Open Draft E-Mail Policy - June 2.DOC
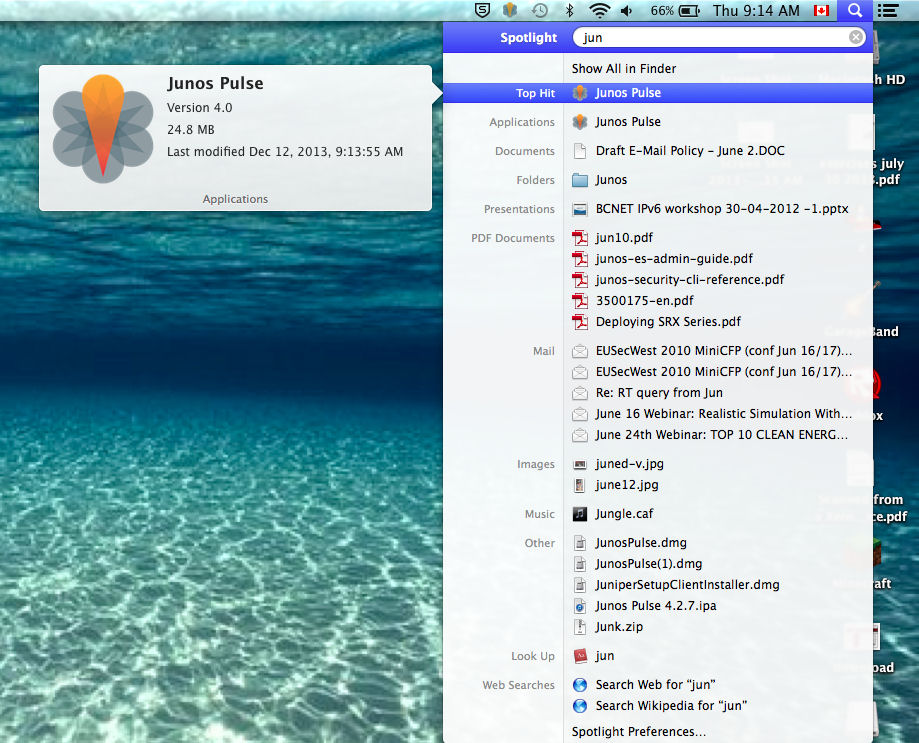 (x=690, y=151)
